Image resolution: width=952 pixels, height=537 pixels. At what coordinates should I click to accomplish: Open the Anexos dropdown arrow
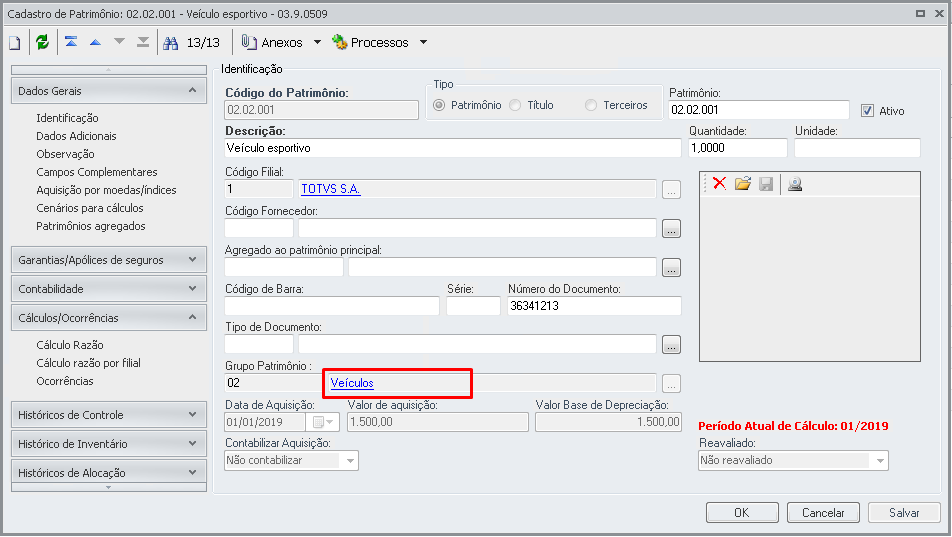(317, 42)
